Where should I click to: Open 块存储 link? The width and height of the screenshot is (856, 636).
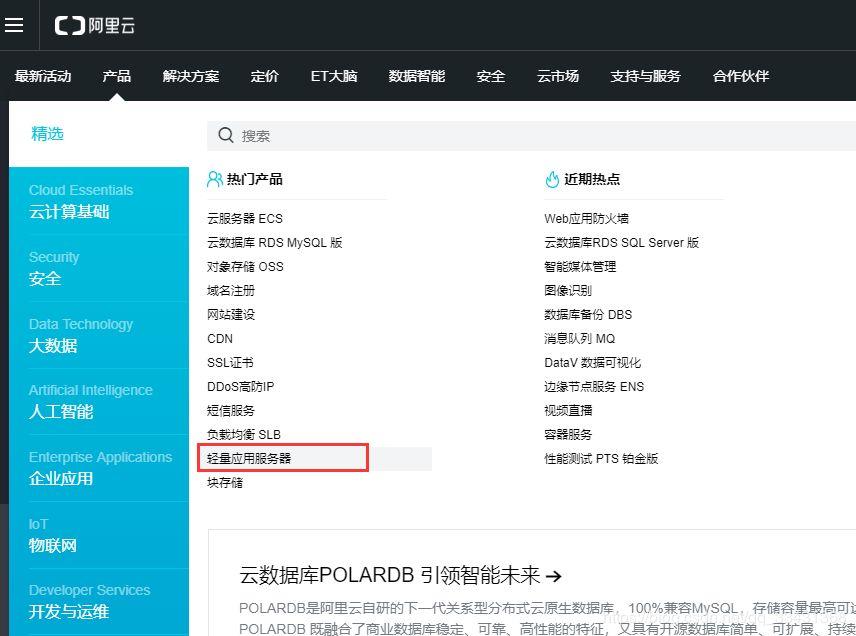[225, 483]
